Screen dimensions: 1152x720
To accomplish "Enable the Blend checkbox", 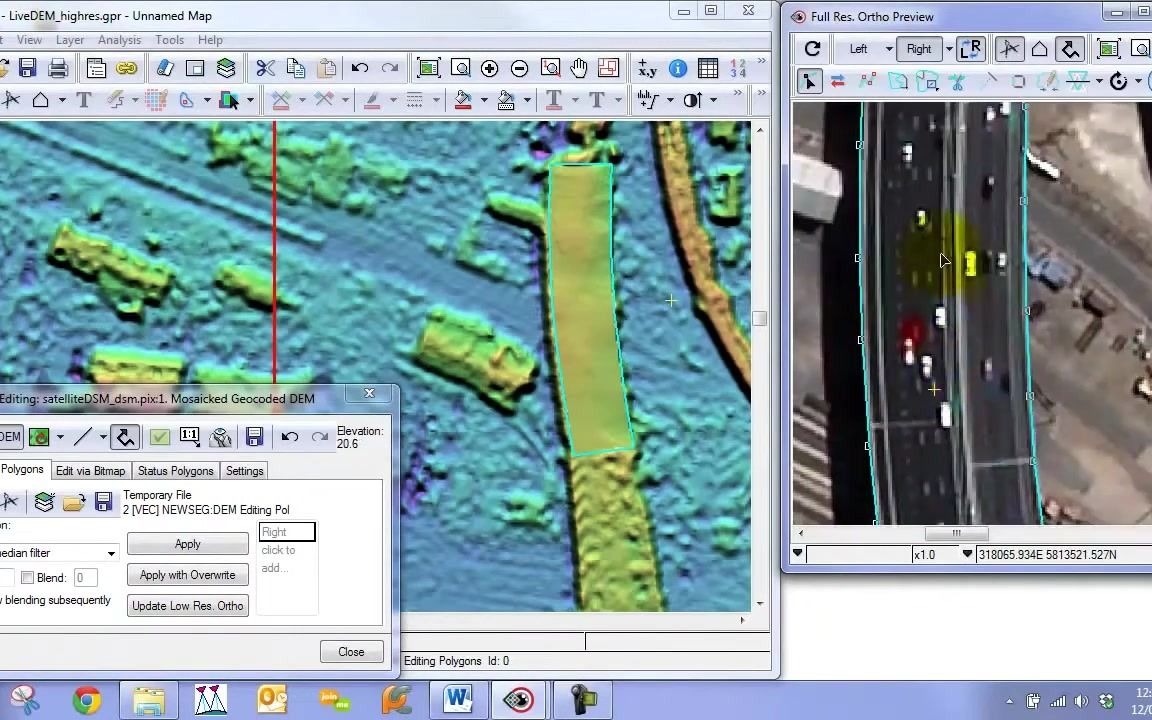I will click(28, 578).
